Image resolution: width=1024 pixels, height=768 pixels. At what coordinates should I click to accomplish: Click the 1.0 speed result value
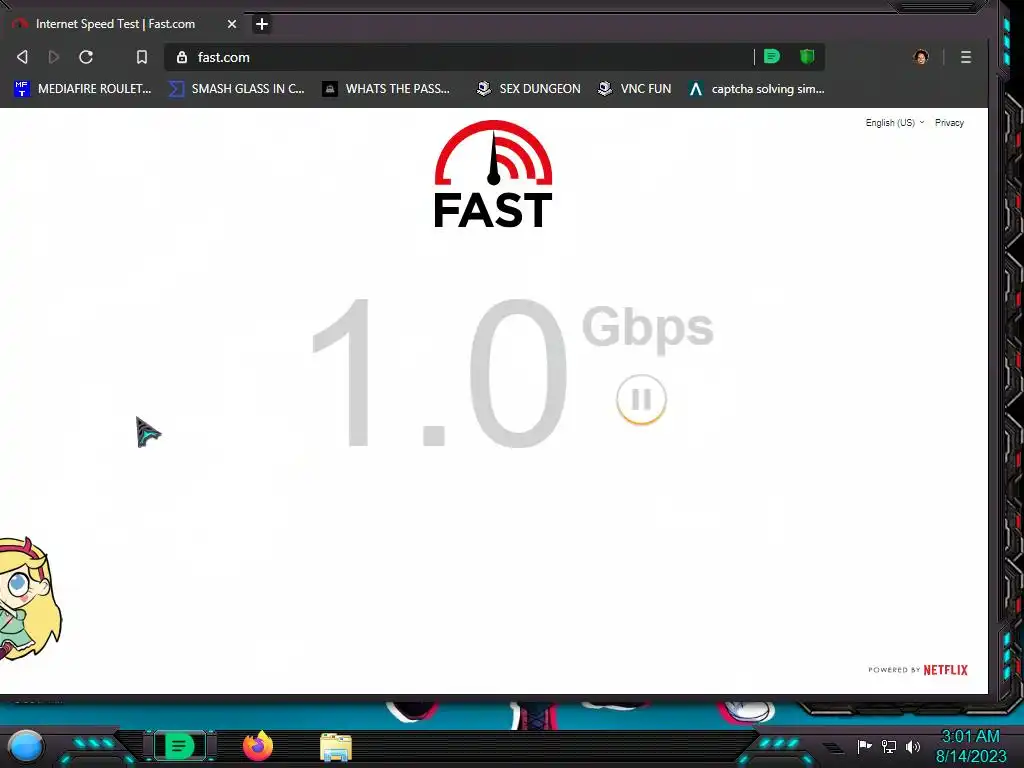(439, 373)
